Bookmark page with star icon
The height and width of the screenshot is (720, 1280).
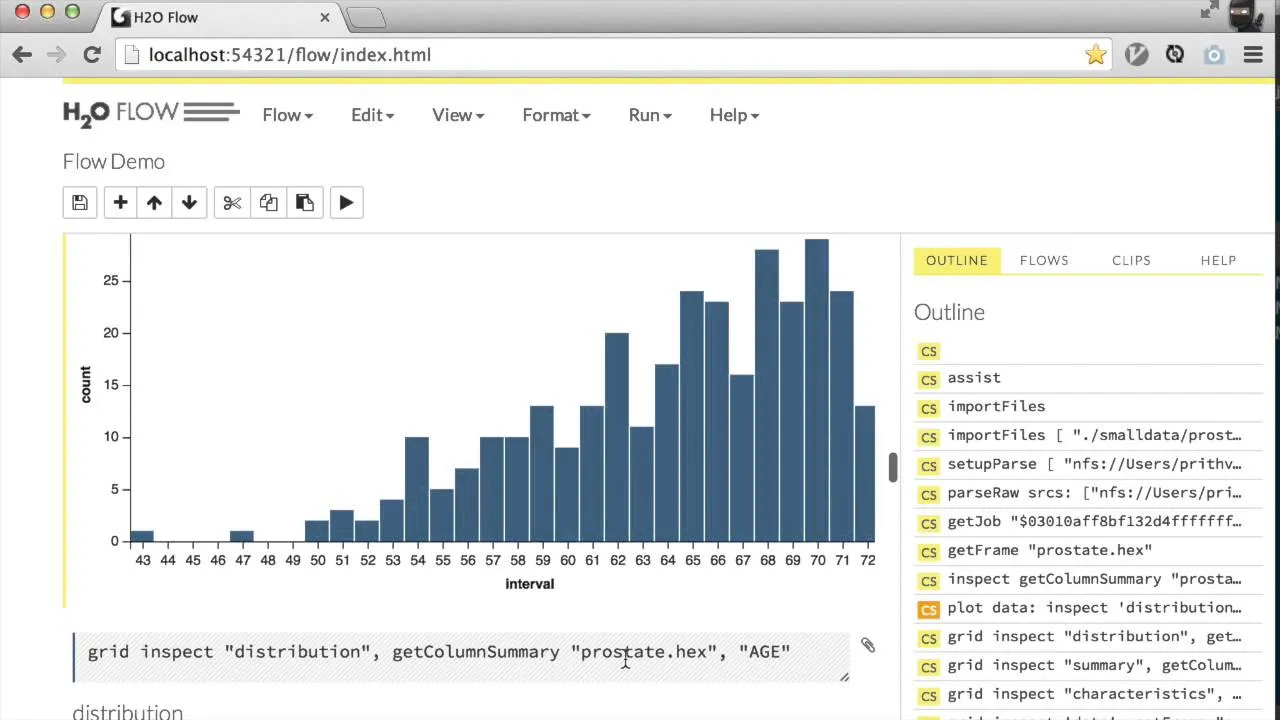tap(1096, 55)
